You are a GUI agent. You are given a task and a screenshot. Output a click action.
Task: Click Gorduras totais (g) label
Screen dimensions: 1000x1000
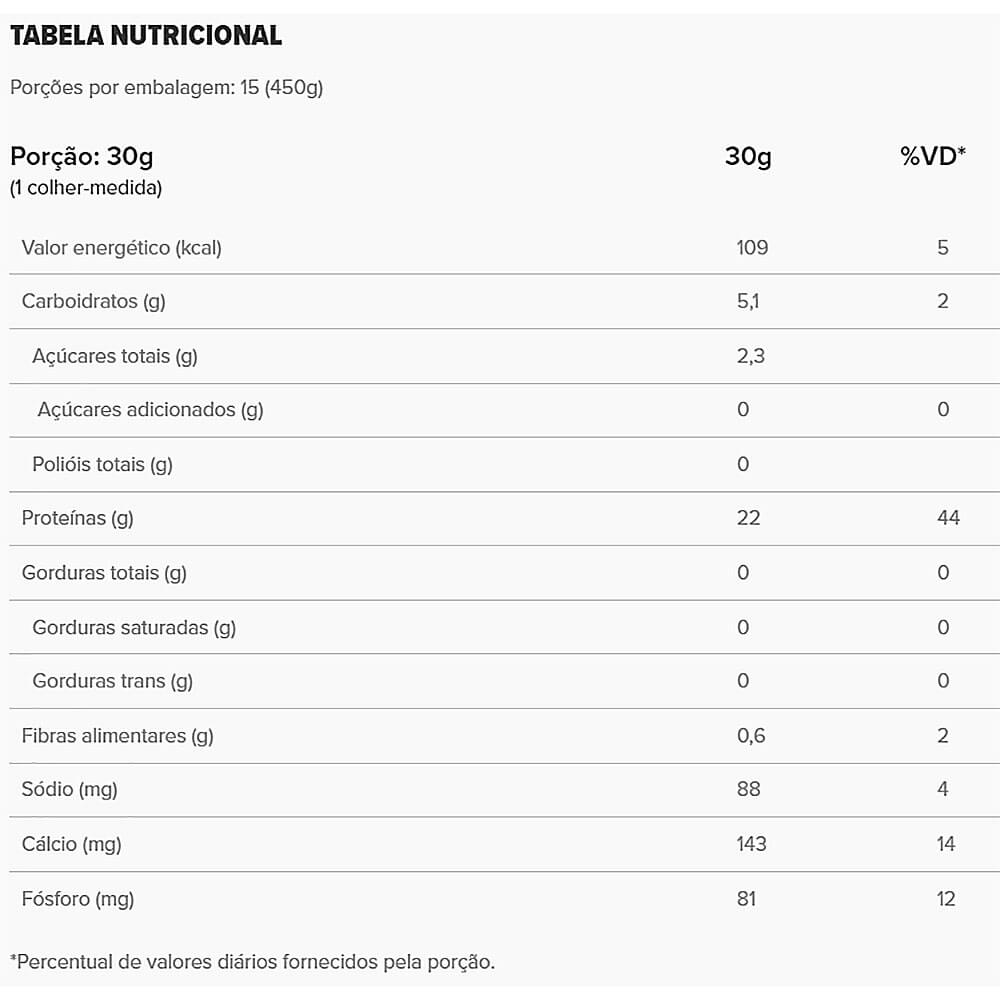[104, 573]
